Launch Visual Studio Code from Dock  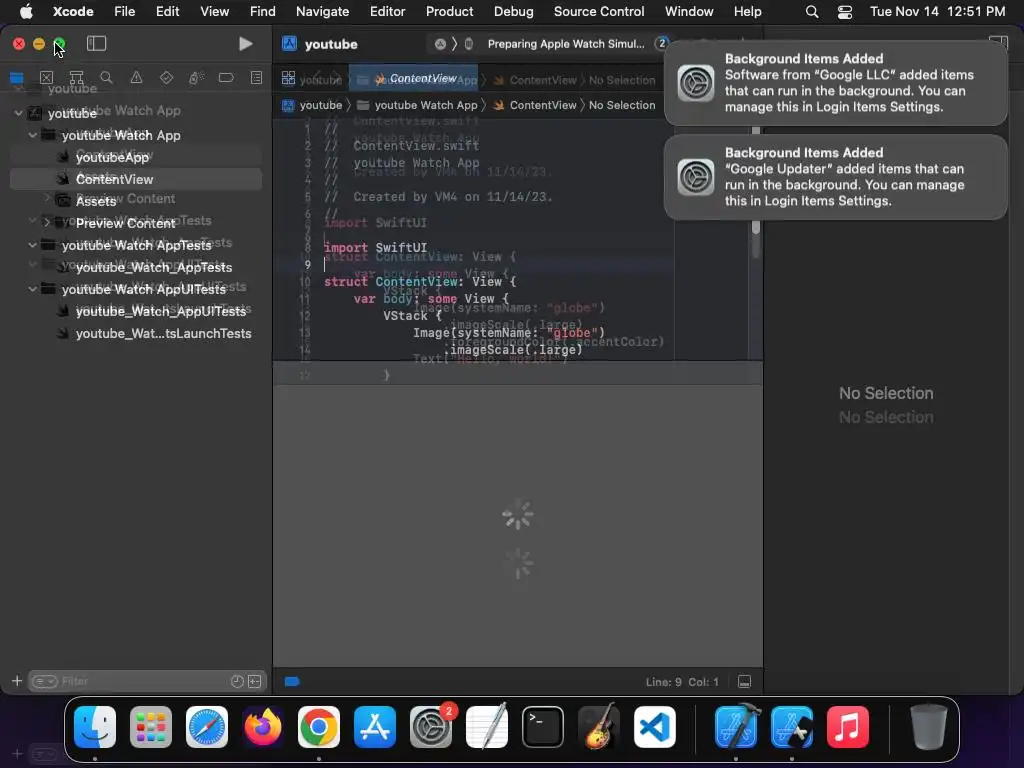point(655,727)
